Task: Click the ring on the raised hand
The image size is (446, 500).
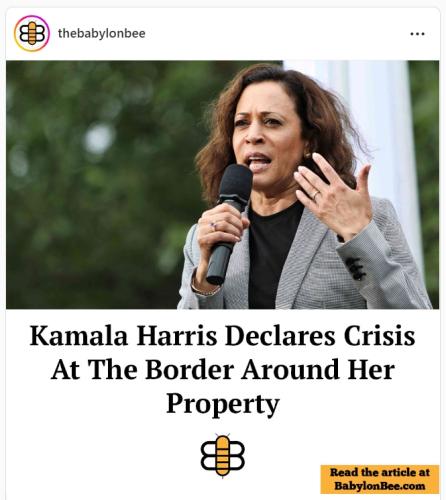Action: [315, 195]
